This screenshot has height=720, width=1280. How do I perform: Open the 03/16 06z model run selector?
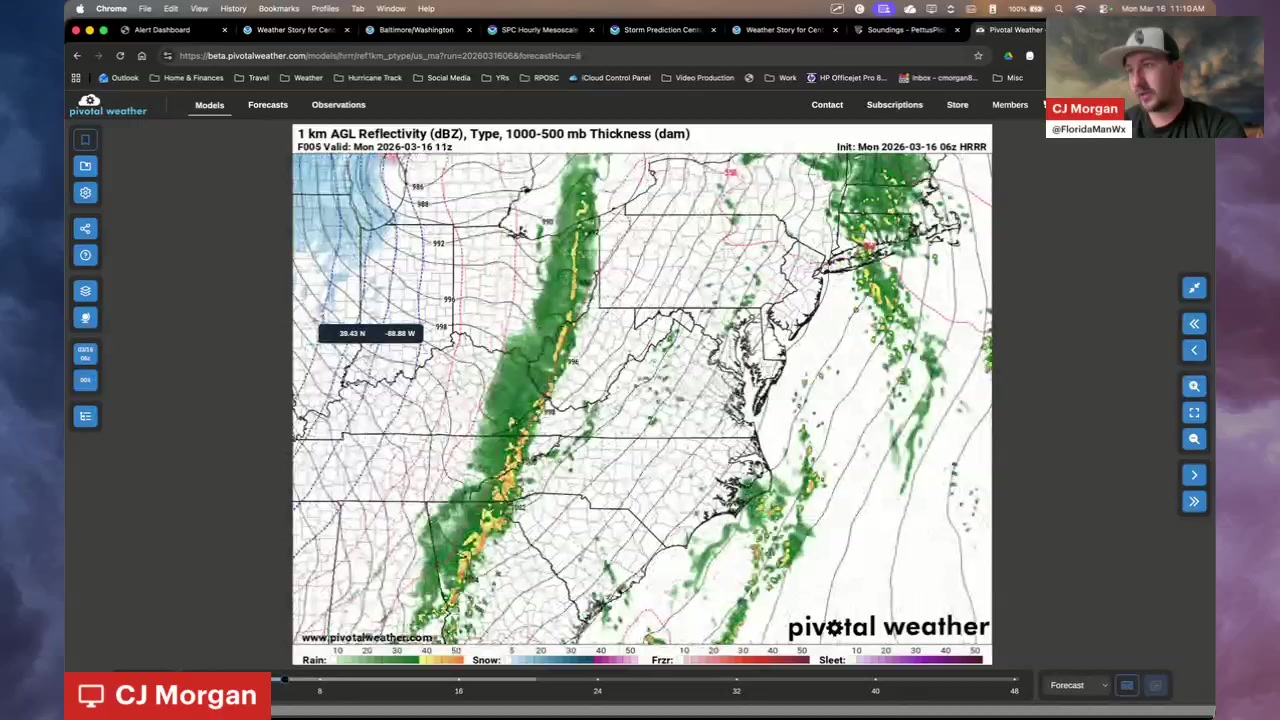coord(85,354)
